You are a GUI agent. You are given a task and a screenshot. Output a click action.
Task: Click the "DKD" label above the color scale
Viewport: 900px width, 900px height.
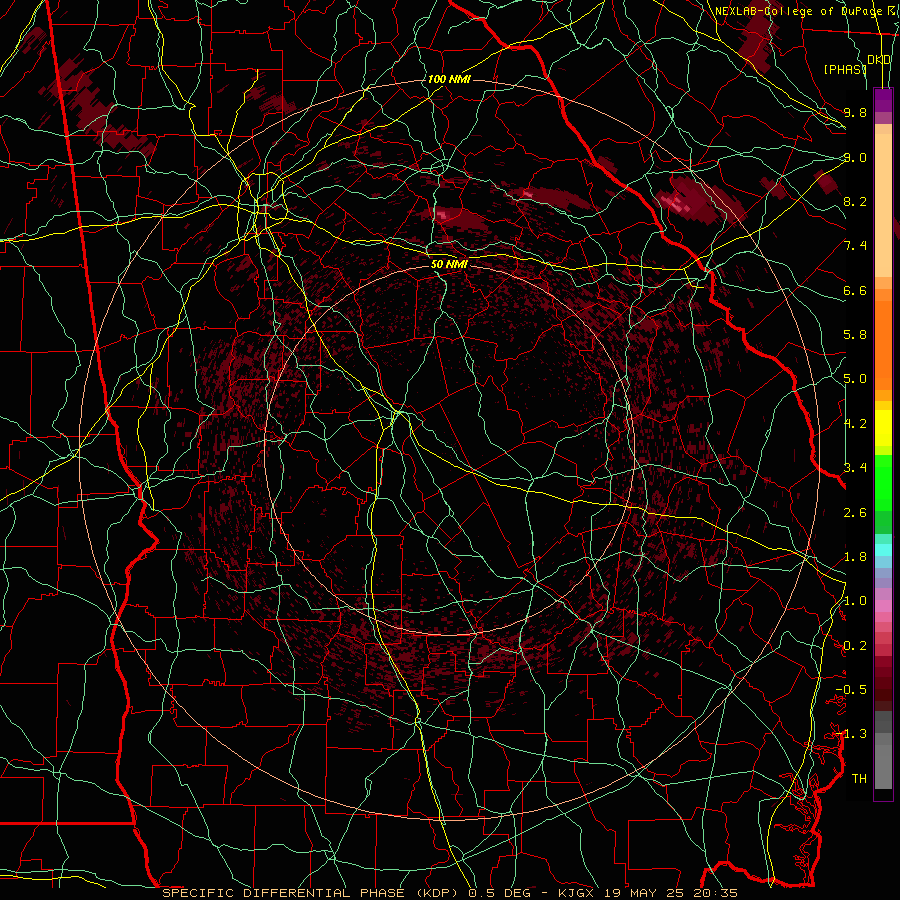tap(879, 60)
